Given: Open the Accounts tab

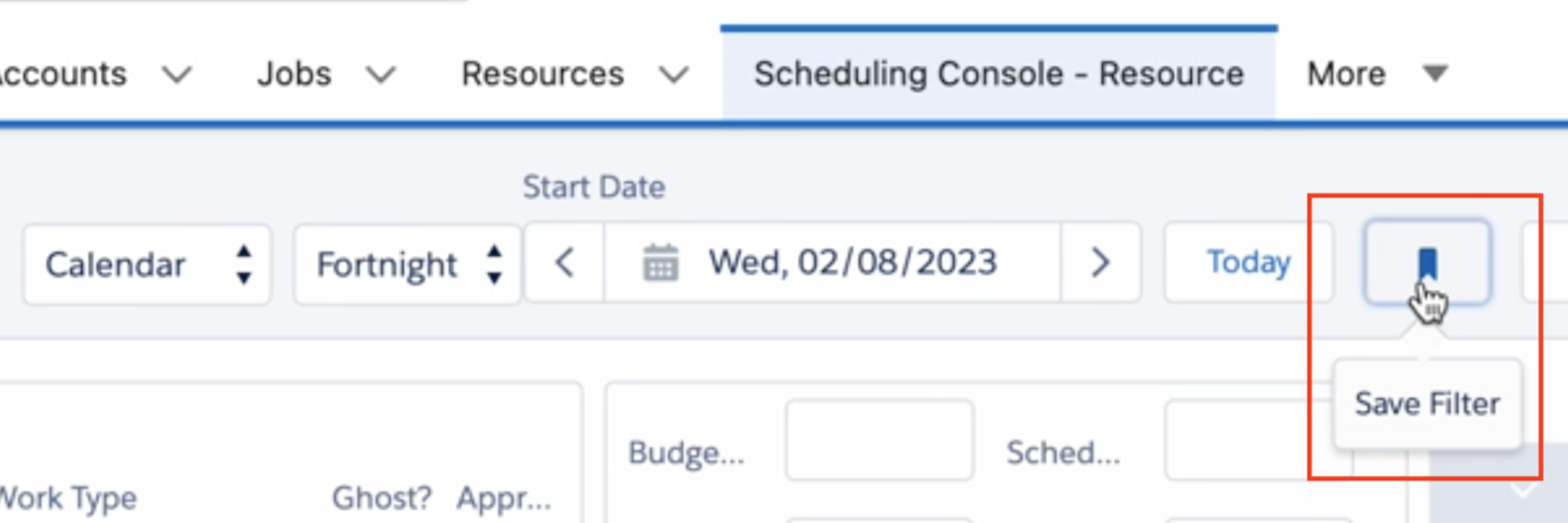Looking at the screenshot, I should click(61, 74).
